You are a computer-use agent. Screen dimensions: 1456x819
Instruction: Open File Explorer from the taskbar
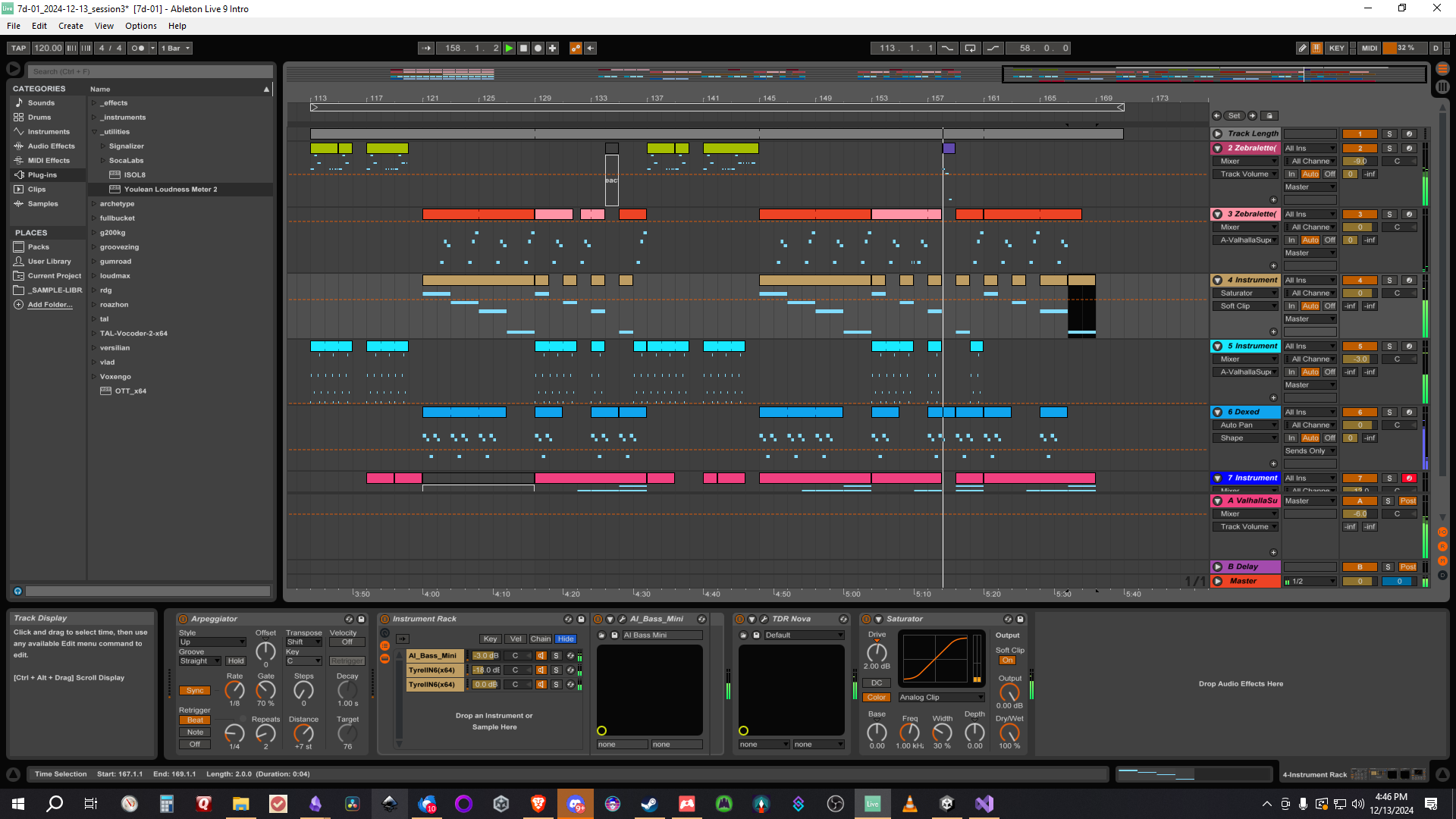coord(240,804)
